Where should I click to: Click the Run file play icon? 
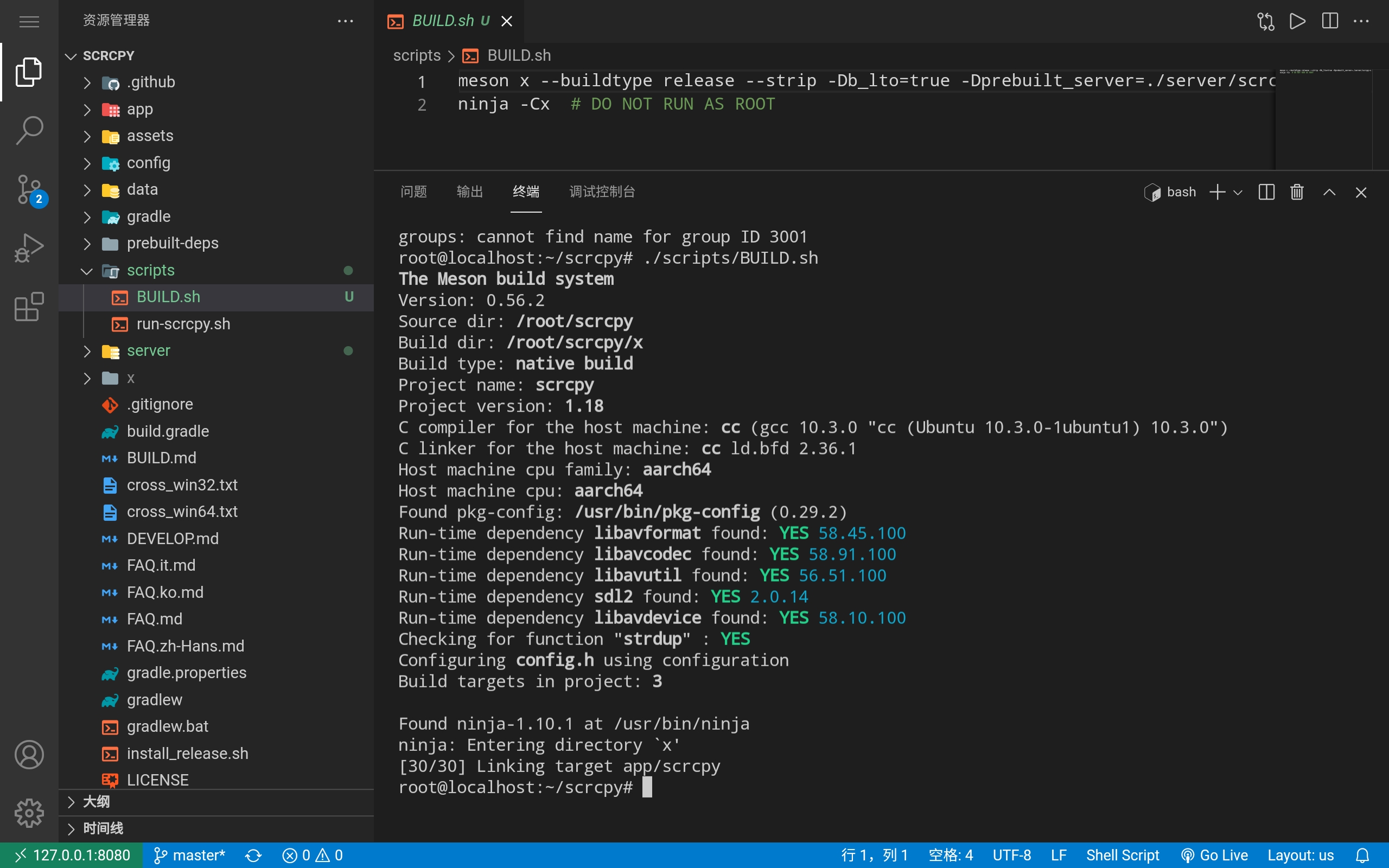pos(1297,21)
